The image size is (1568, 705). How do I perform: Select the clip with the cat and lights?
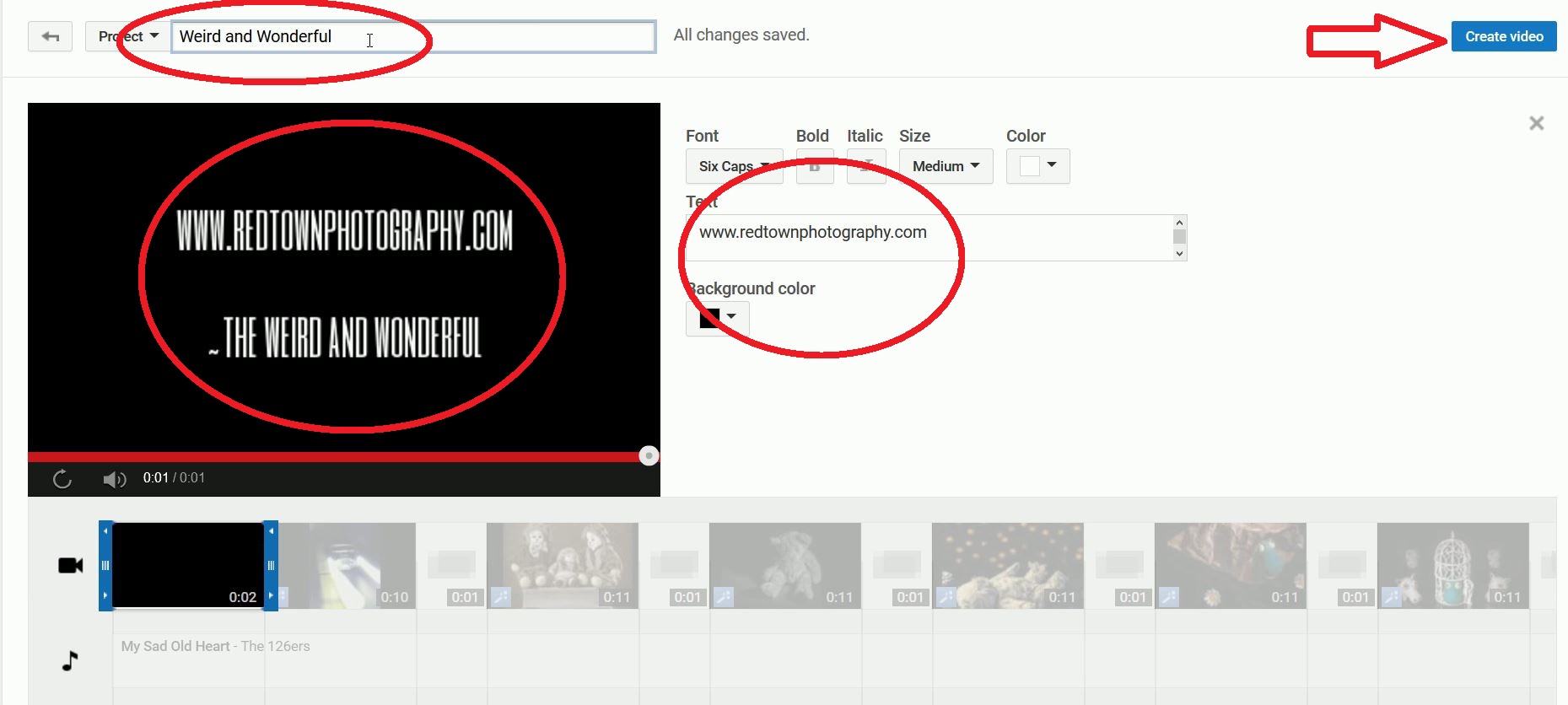tap(1008, 565)
